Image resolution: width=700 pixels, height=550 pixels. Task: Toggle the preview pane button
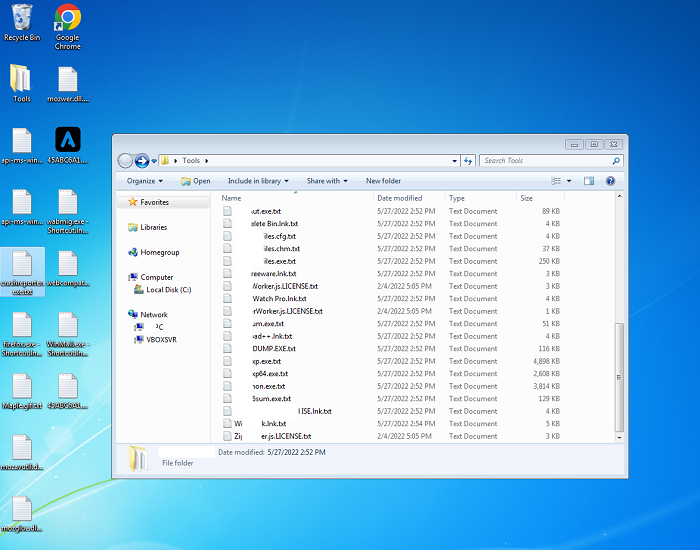tap(589, 181)
